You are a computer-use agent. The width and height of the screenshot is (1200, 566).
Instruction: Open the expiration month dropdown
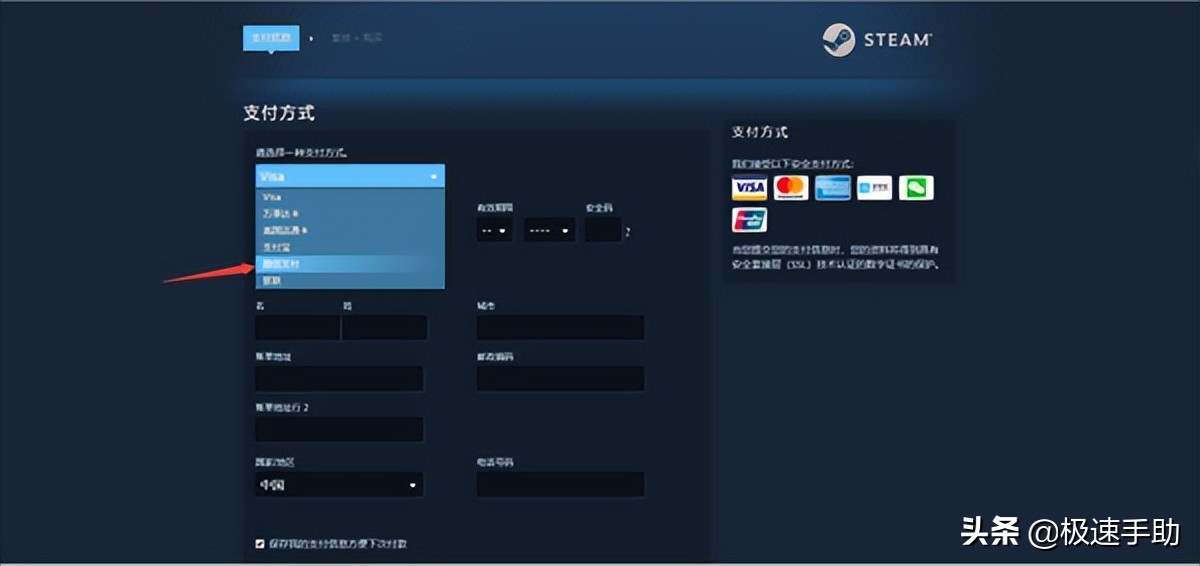click(494, 230)
